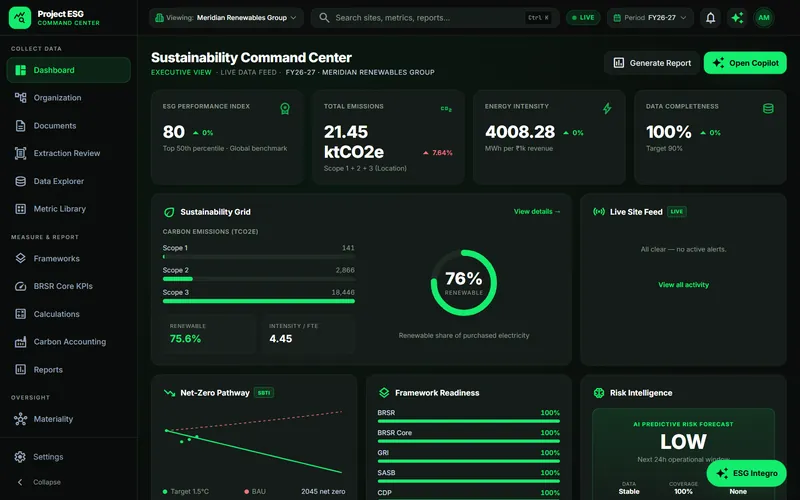The height and width of the screenshot is (500, 800).
Task: Click the BRSR Core KPIs gauge icon
Action: click(x=20, y=286)
